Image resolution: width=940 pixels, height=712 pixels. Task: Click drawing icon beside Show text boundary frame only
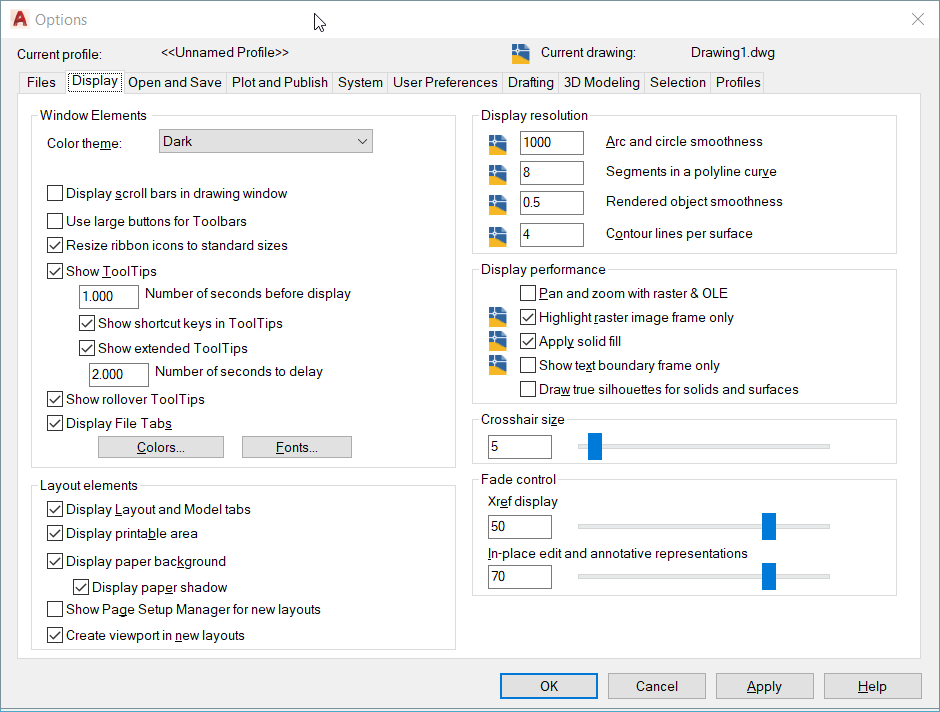click(x=498, y=365)
